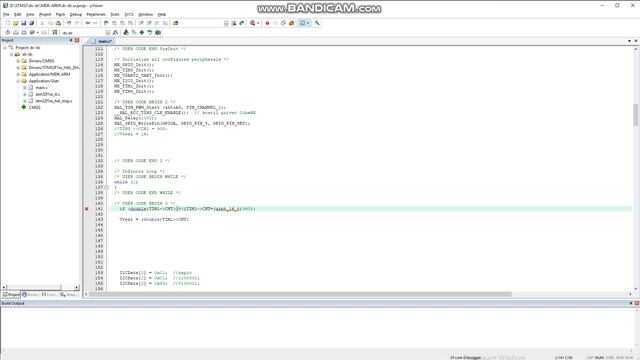Expand the Drivers/CMSIS group
Image resolution: width=640 pixels, height=360 pixels.
click(x=18, y=61)
